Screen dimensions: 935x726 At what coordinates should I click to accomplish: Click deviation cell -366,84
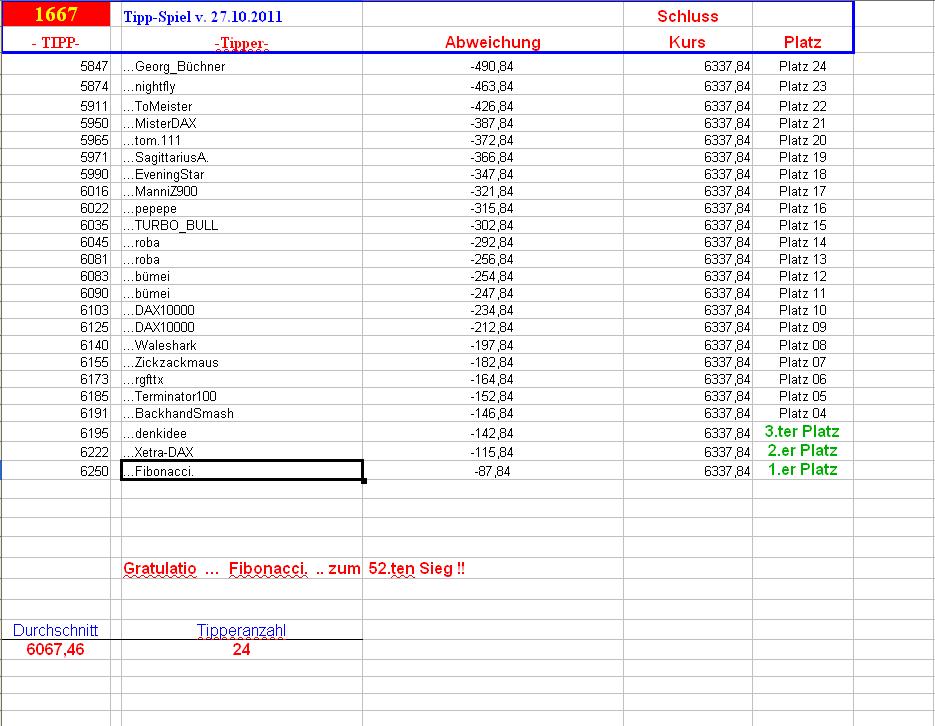coord(493,157)
